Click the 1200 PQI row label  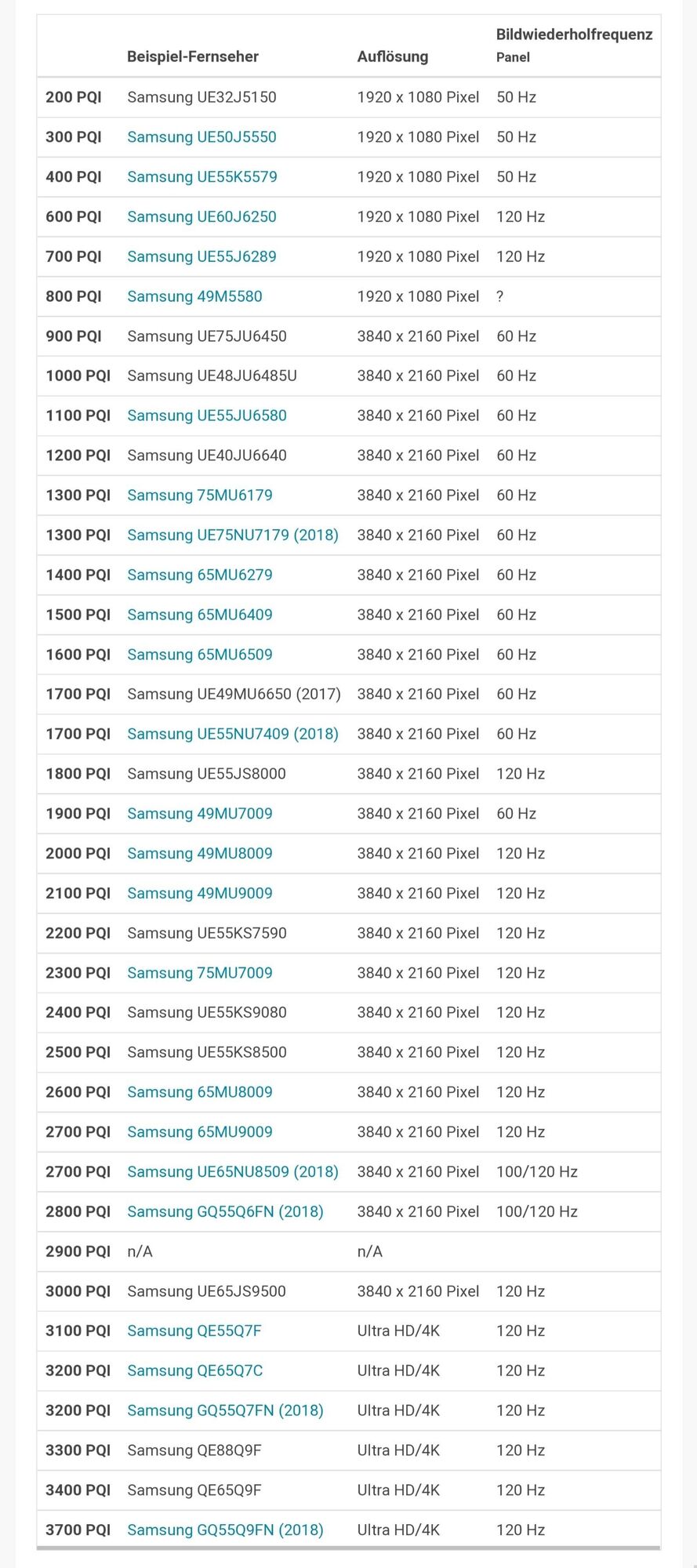(78, 456)
